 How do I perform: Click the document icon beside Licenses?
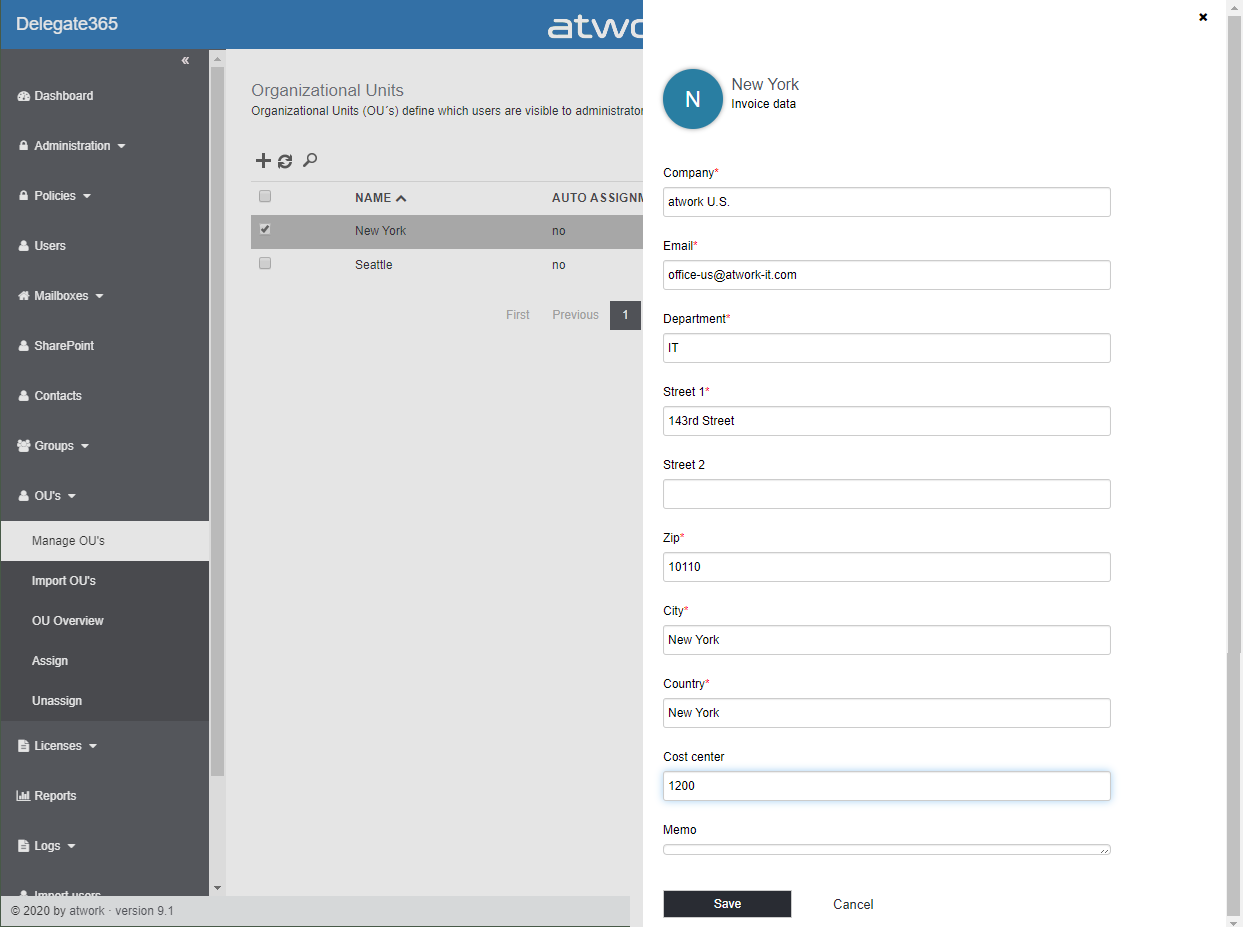(24, 746)
